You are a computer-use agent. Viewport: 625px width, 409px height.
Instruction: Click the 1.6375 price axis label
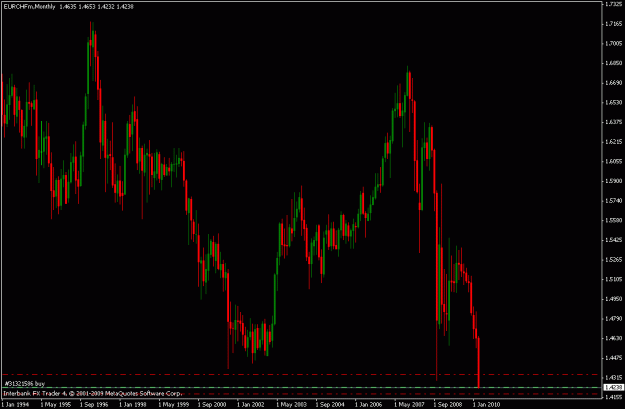pos(614,122)
